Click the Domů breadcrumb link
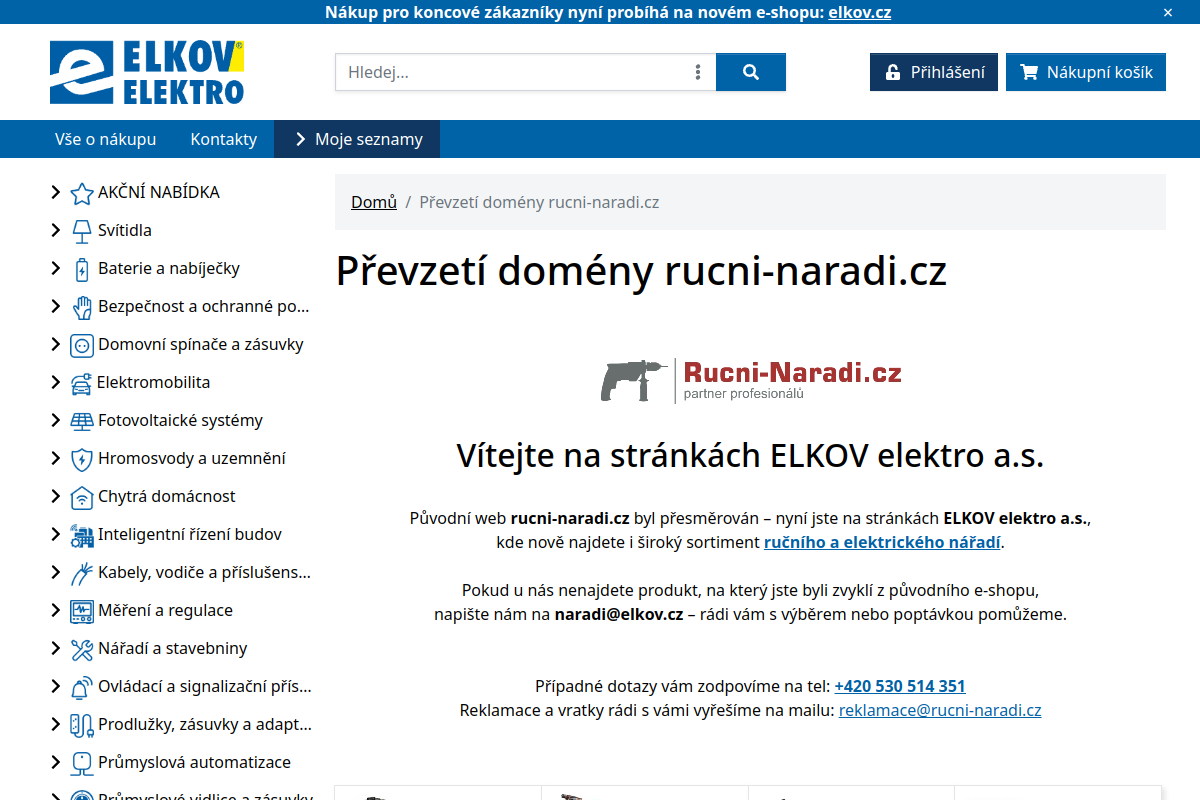This screenshot has width=1200, height=800. [374, 202]
